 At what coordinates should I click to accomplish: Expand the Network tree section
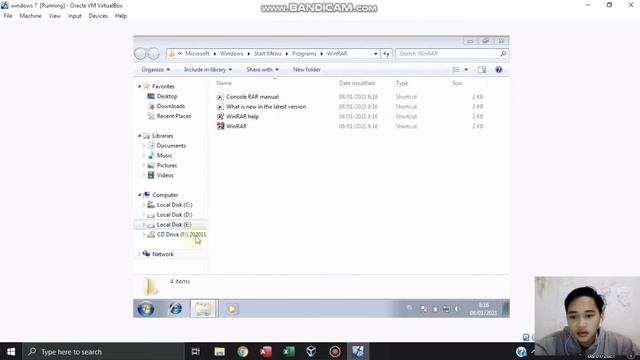coord(140,254)
